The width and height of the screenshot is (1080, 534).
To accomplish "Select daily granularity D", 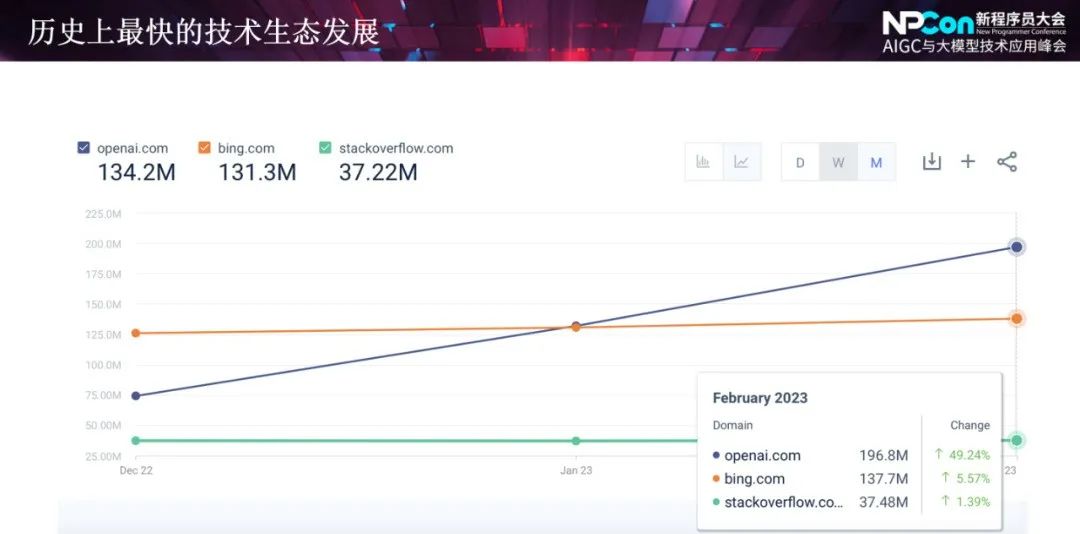I will click(x=800, y=162).
